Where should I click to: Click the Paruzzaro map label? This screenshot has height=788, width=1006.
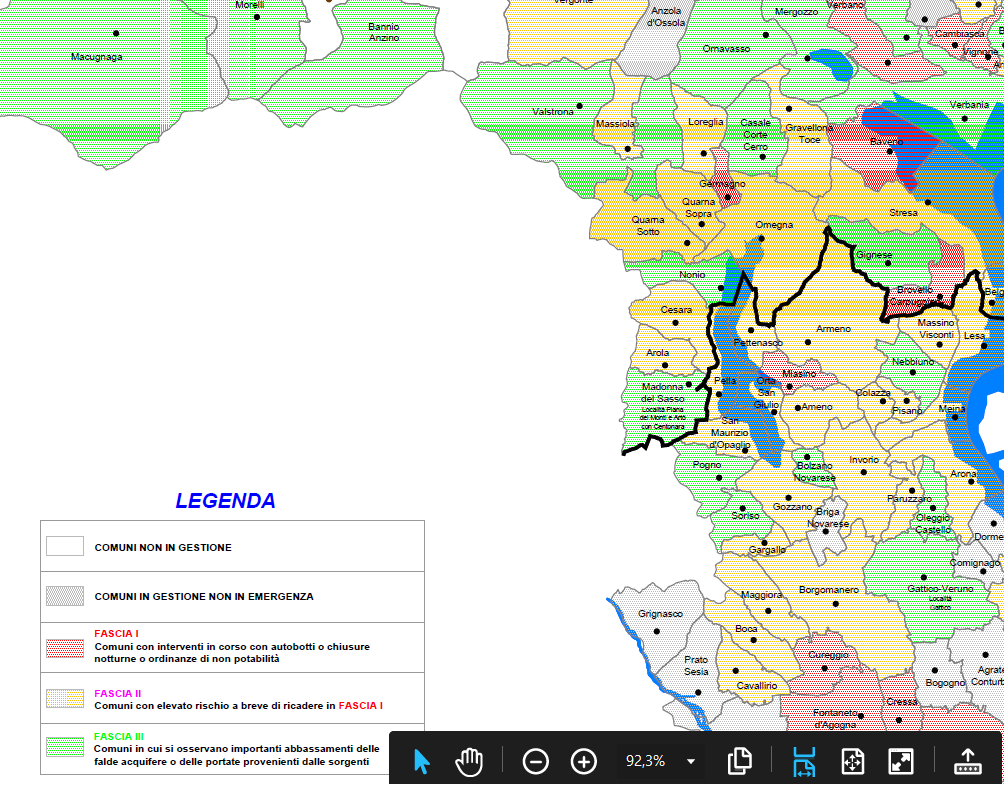click(909, 499)
